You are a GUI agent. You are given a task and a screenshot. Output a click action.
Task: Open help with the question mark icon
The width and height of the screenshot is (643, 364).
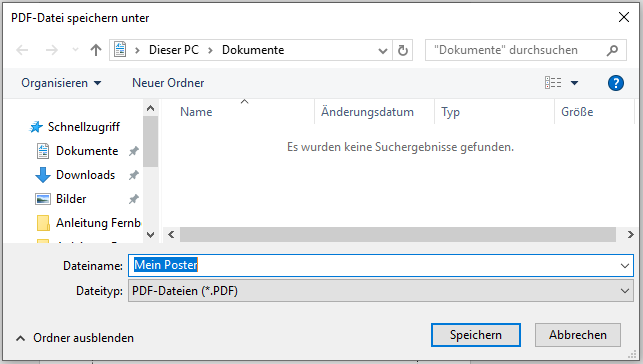click(x=616, y=83)
